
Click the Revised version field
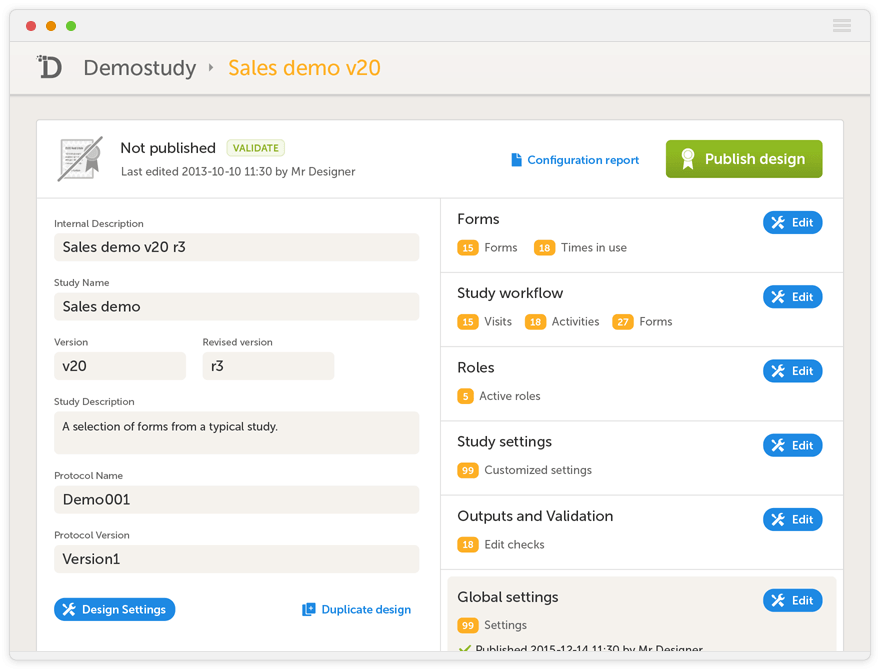click(268, 366)
